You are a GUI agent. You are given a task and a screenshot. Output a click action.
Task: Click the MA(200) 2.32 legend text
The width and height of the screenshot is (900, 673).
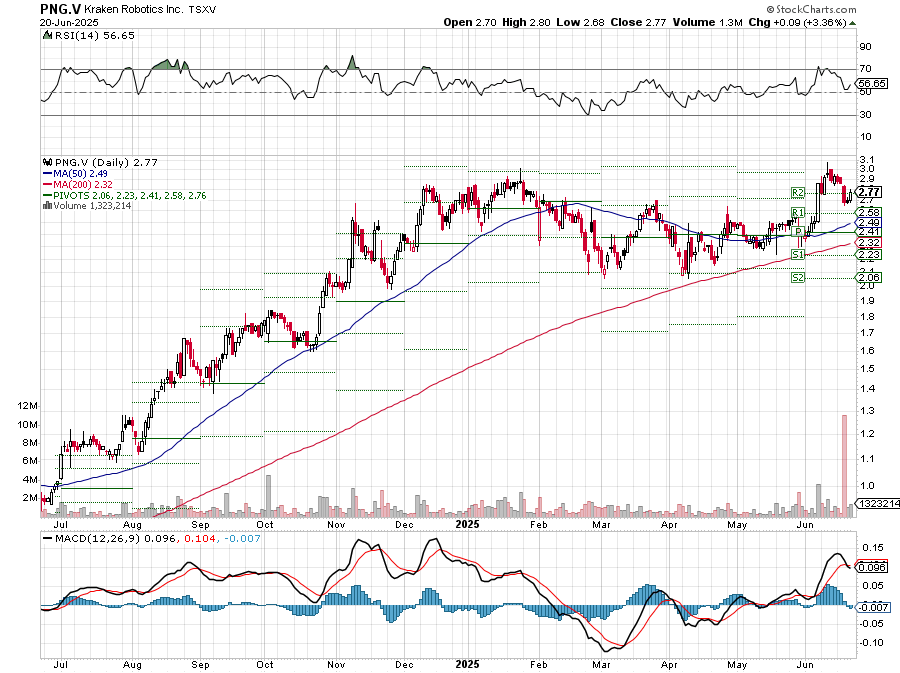tap(83, 184)
